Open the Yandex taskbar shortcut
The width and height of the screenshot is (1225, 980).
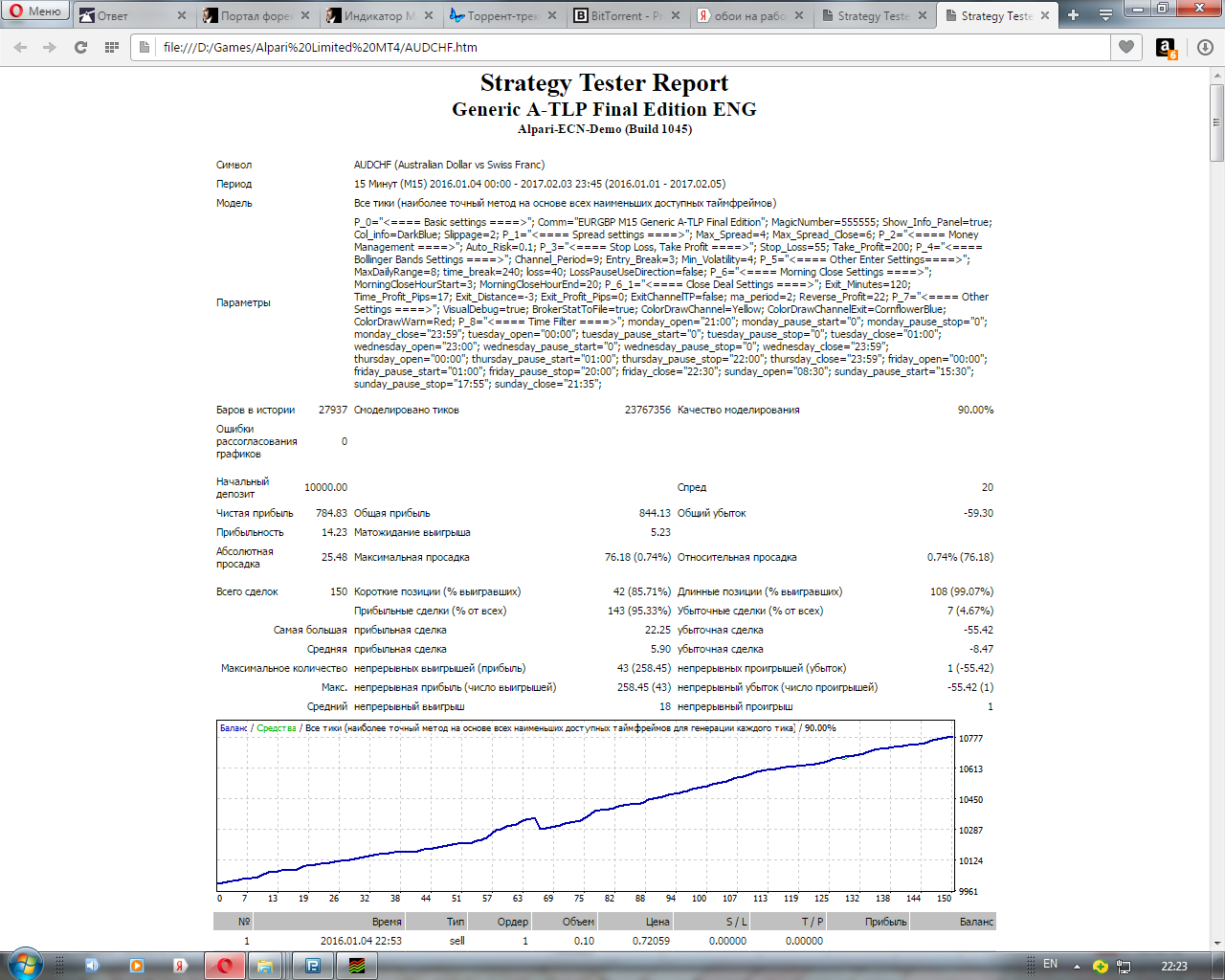[179, 966]
